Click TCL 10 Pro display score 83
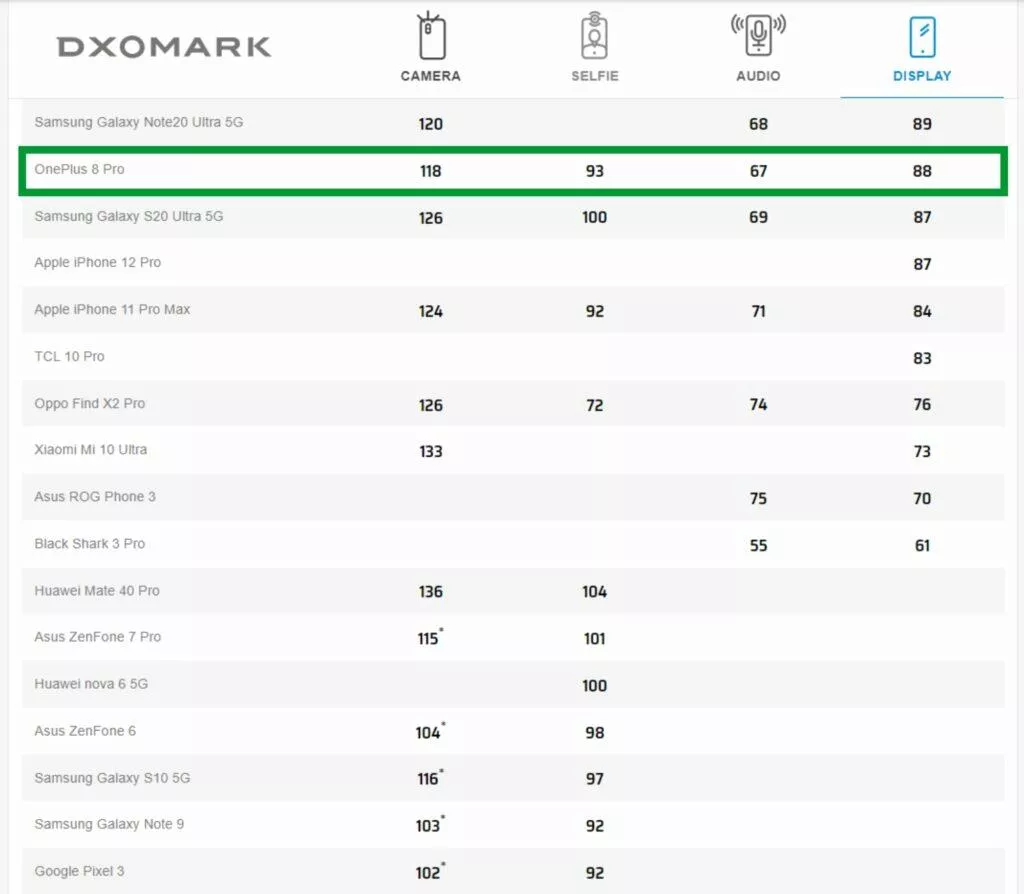Screen dimensions: 1024x894 pyautogui.click(x=922, y=359)
